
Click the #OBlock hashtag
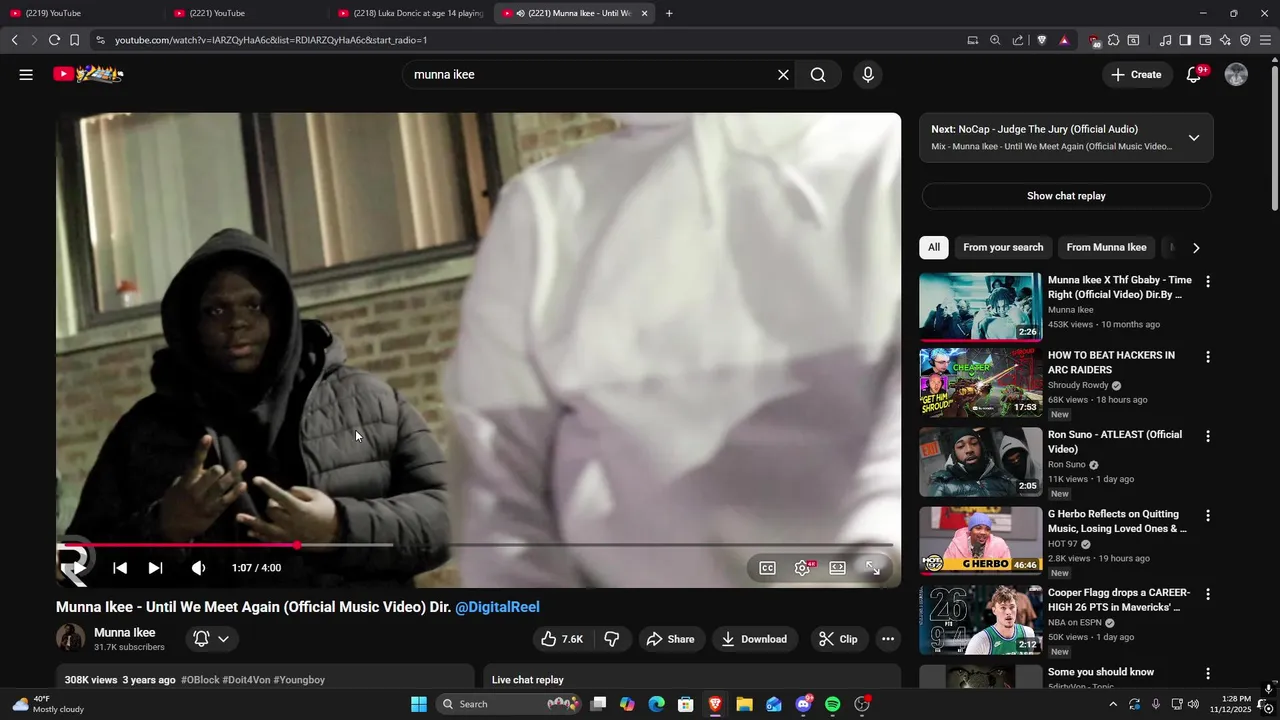pos(199,680)
